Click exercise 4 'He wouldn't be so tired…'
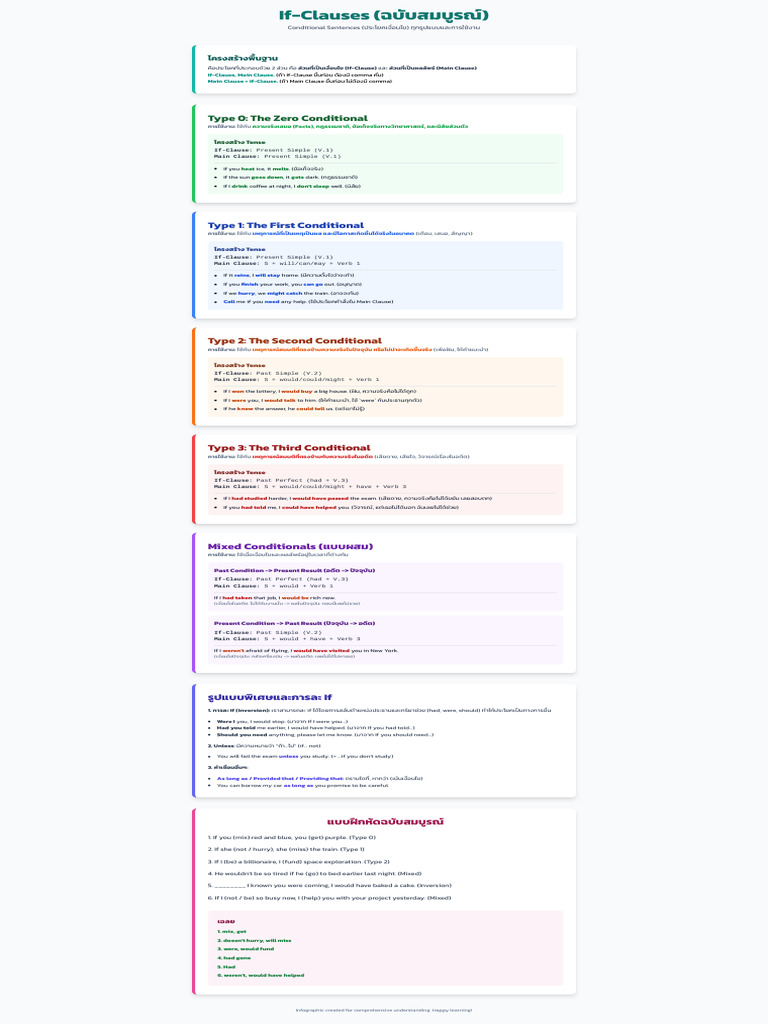This screenshot has width=768, height=1024. tap(315, 874)
